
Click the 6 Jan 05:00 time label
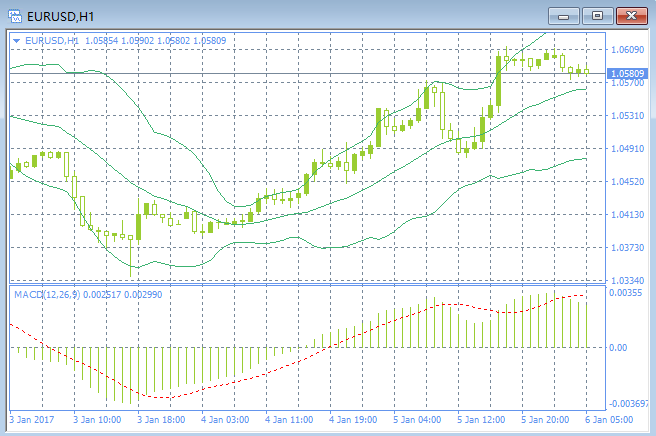[609, 420]
